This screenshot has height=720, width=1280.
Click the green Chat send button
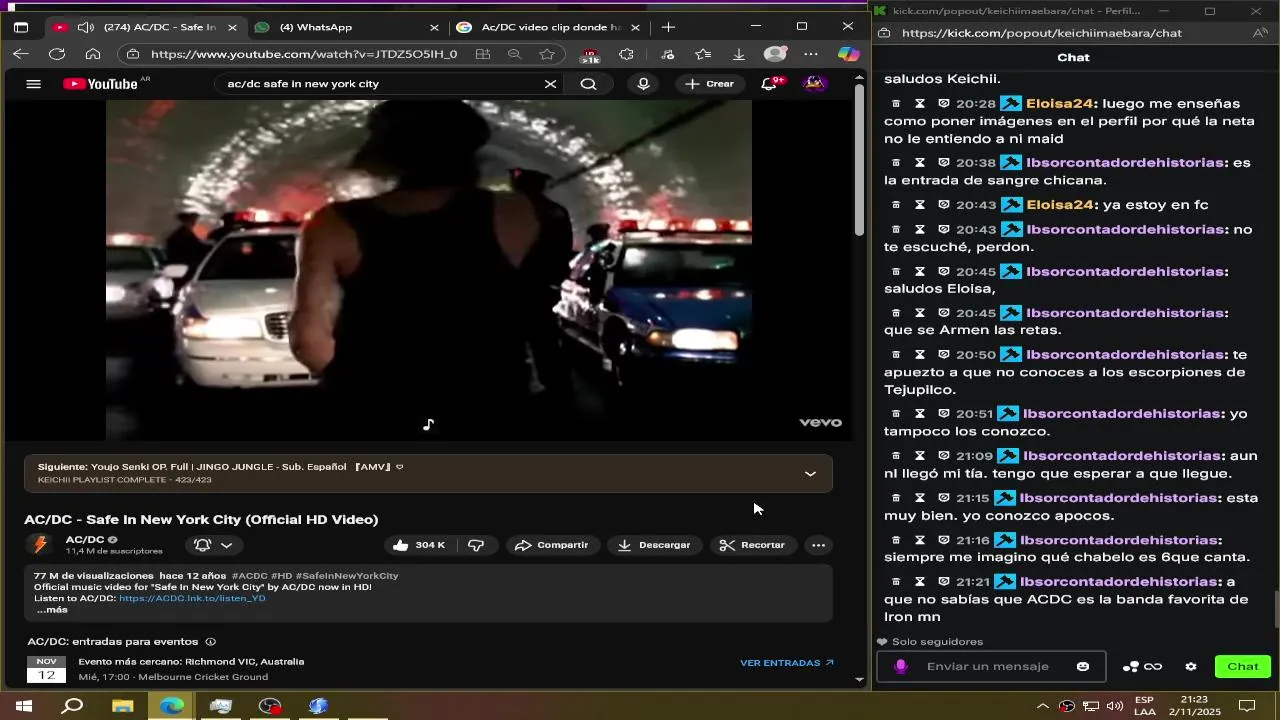click(x=1242, y=667)
